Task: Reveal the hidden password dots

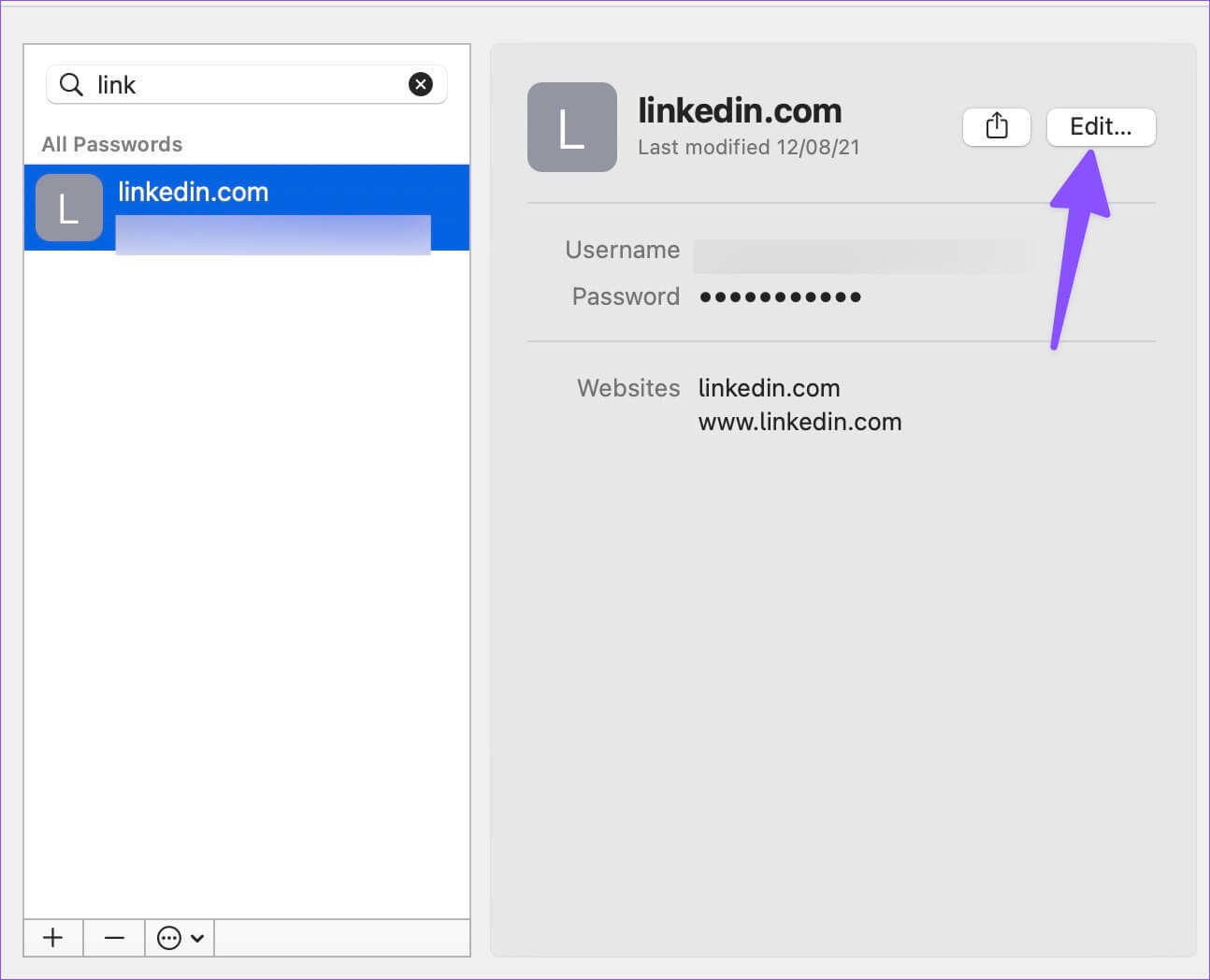Action: coord(780,297)
